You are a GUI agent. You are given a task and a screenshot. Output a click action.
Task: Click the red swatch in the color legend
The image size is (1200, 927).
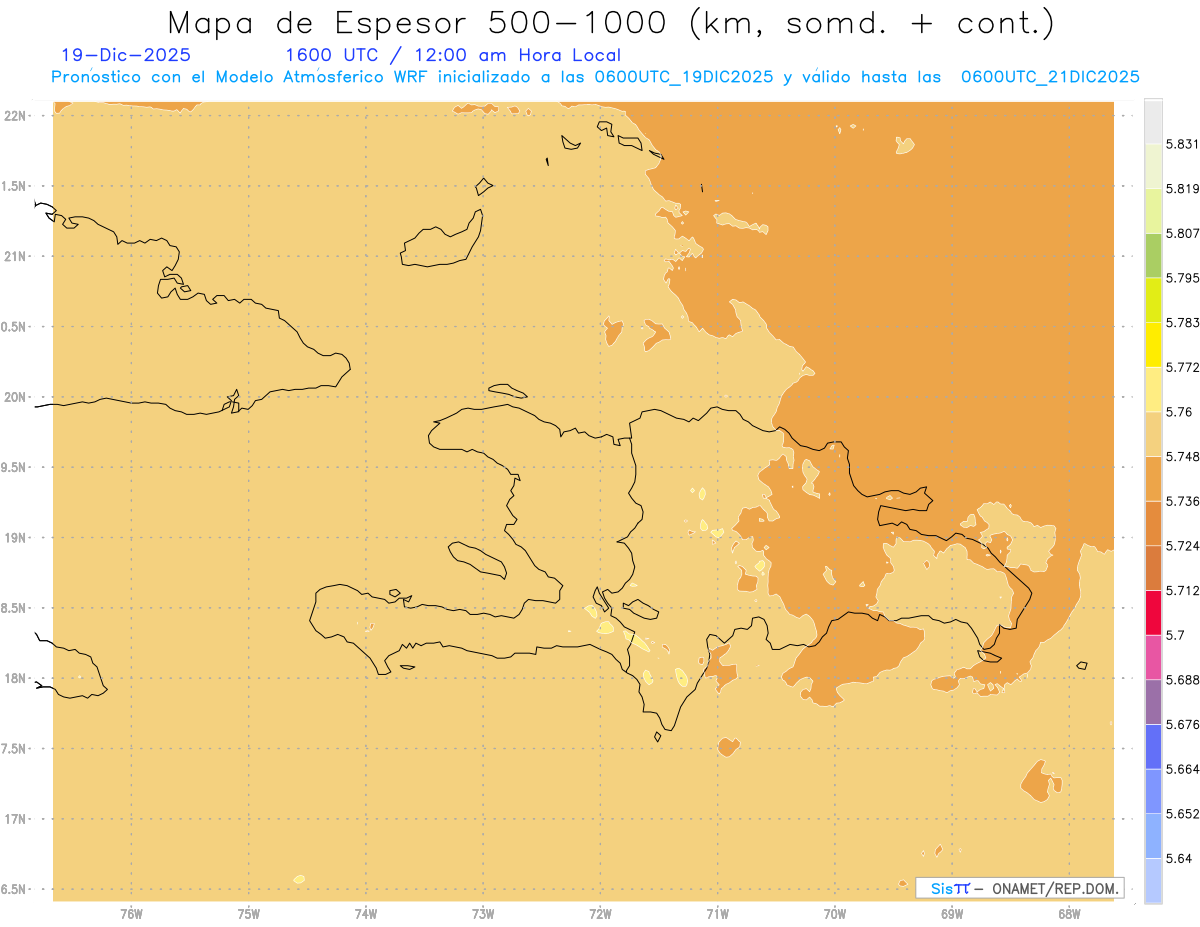pos(1153,612)
